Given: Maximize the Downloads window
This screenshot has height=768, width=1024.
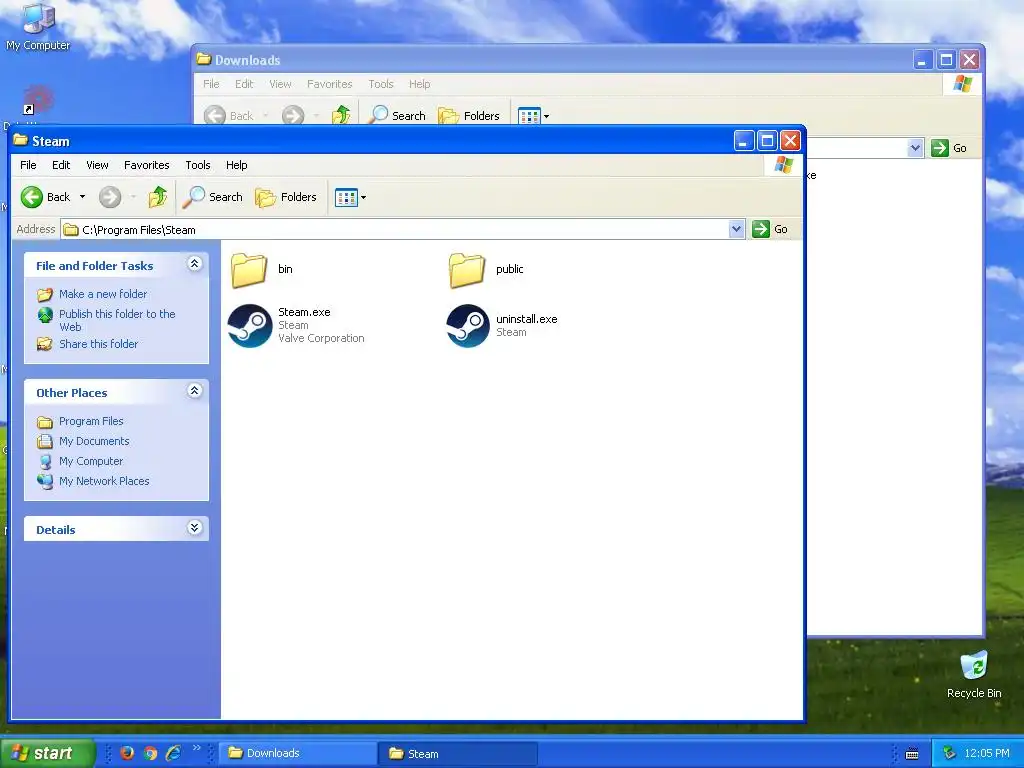Looking at the screenshot, I should pyautogui.click(x=946, y=60).
